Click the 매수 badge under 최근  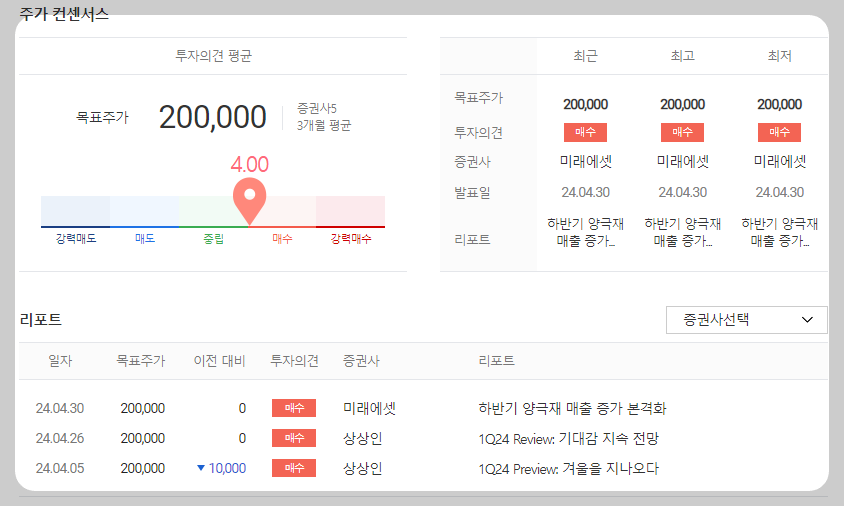coord(586,132)
